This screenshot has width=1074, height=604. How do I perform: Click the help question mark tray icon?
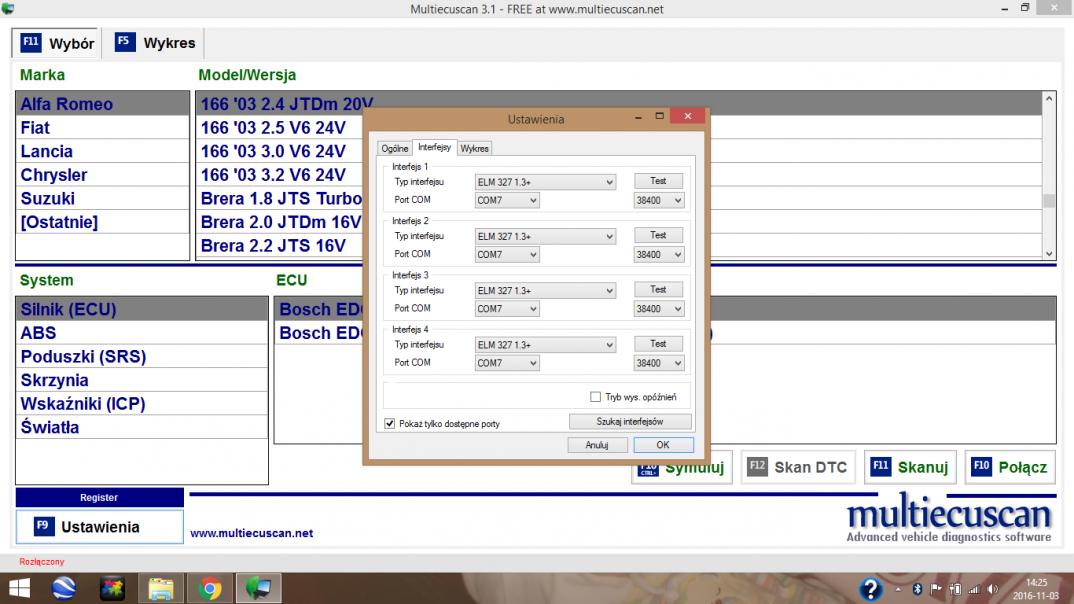pos(871,589)
